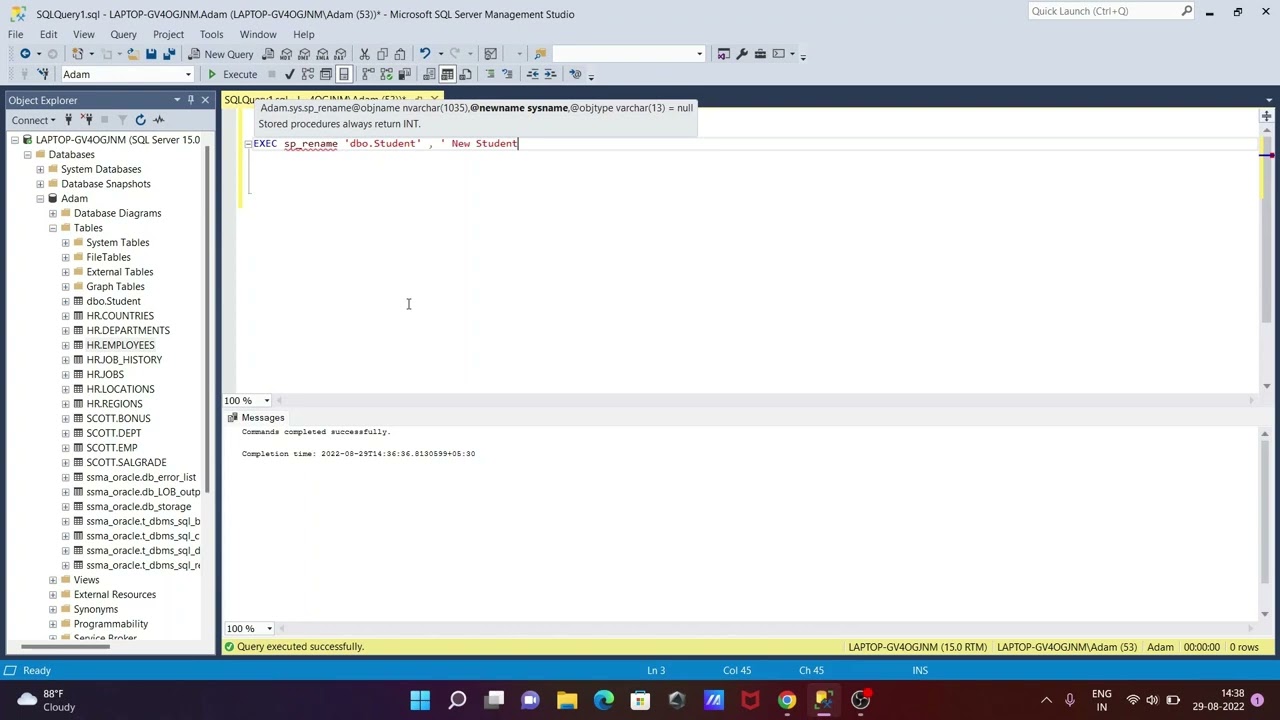The height and width of the screenshot is (720, 1280).
Task: Collapse the Adam database node
Action: pos(40,198)
